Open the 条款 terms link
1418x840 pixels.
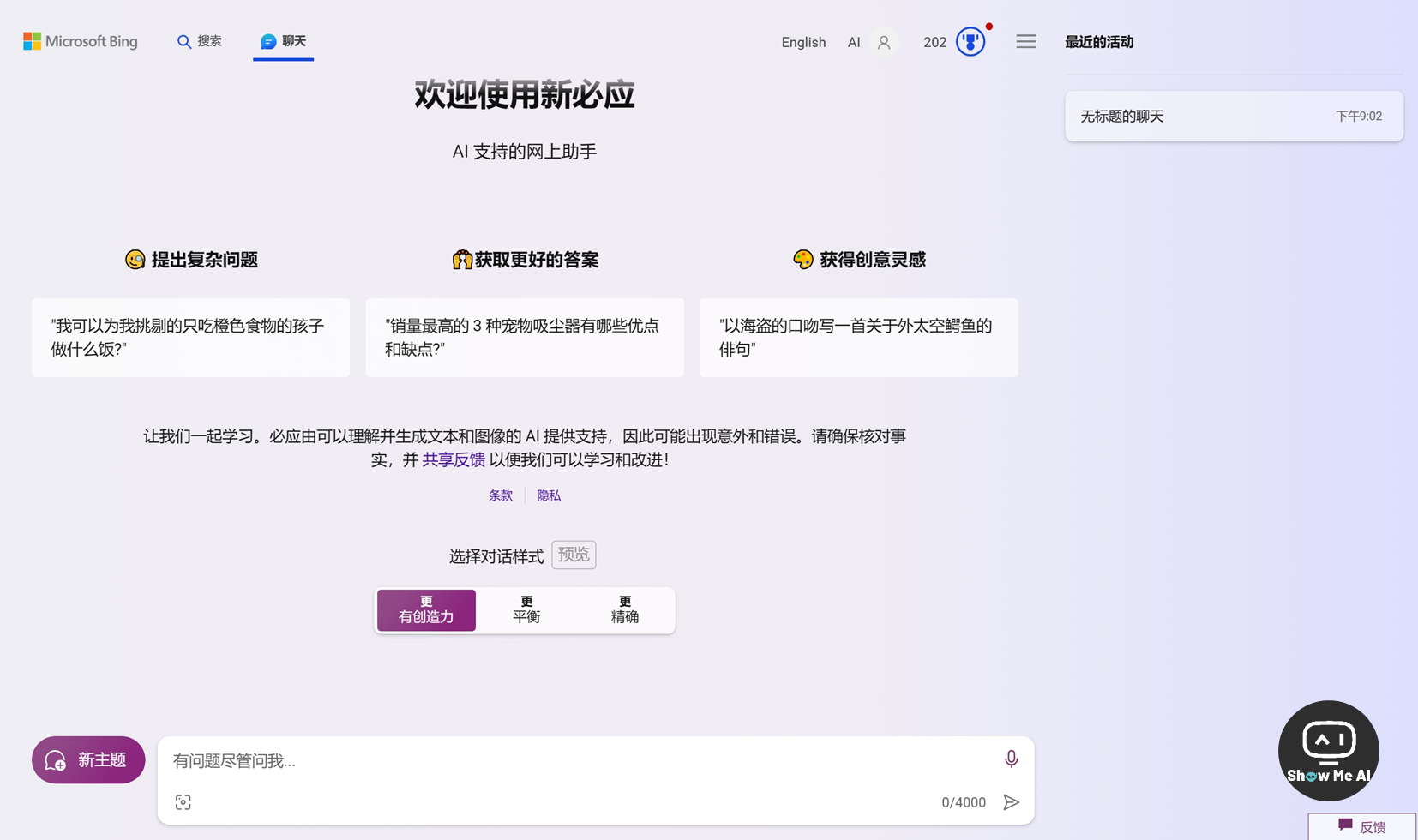point(501,495)
